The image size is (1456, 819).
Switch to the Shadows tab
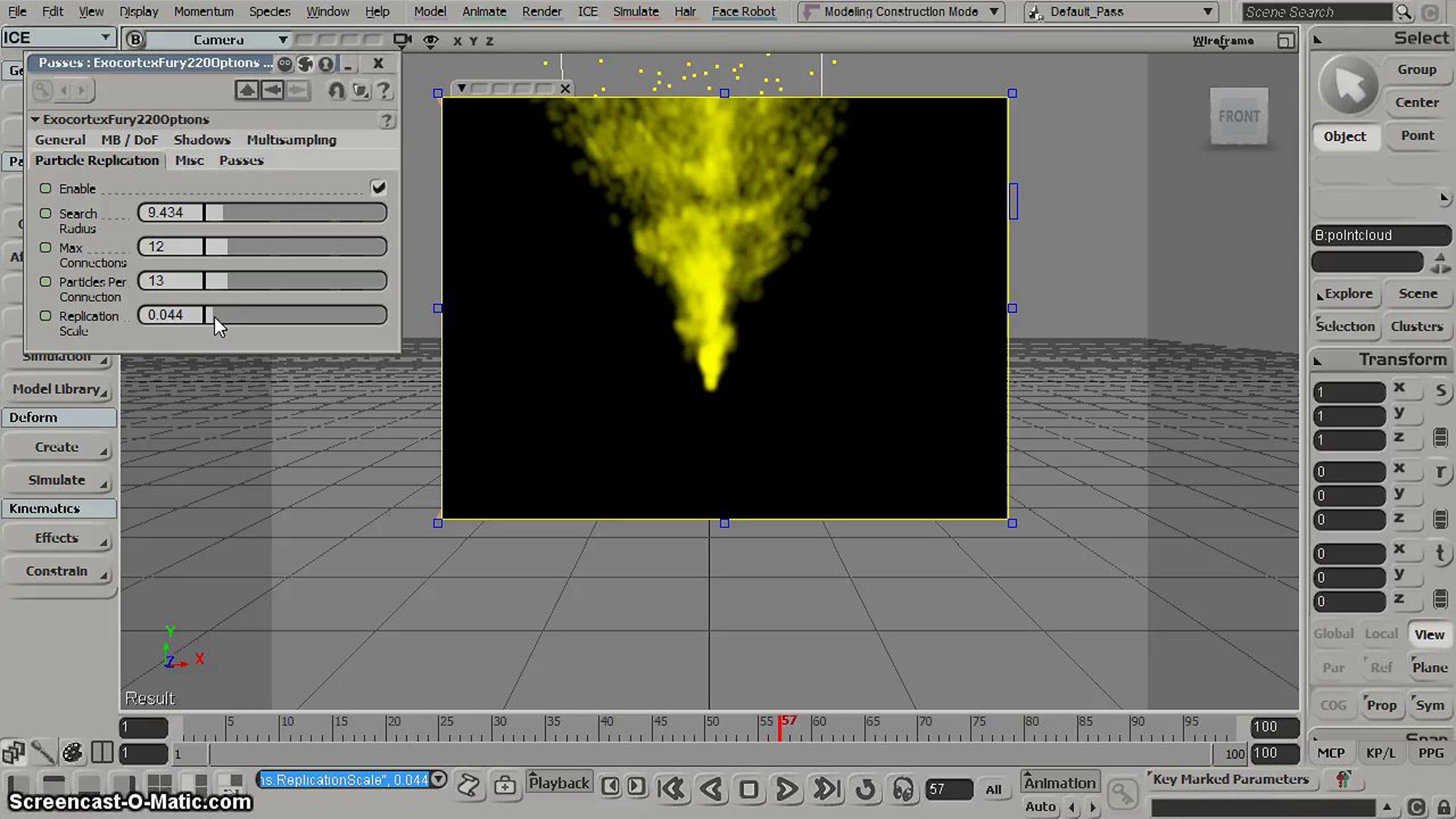pyautogui.click(x=202, y=140)
